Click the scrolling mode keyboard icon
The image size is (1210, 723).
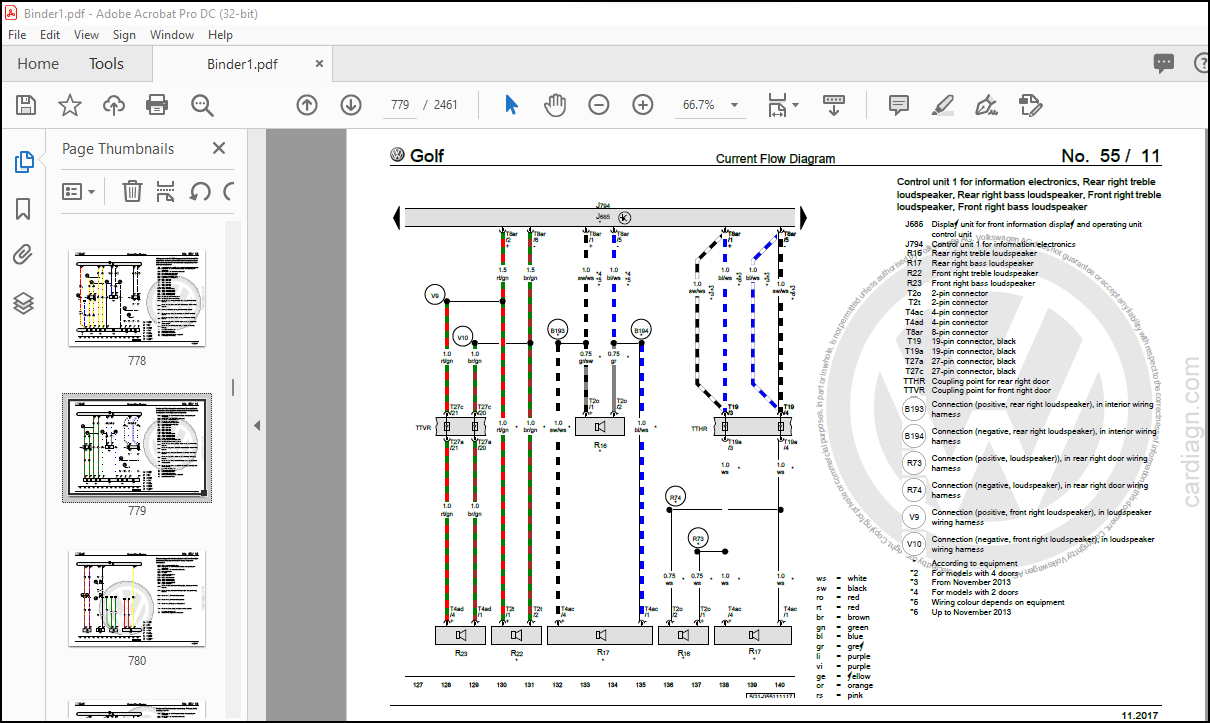pyautogui.click(x=835, y=105)
